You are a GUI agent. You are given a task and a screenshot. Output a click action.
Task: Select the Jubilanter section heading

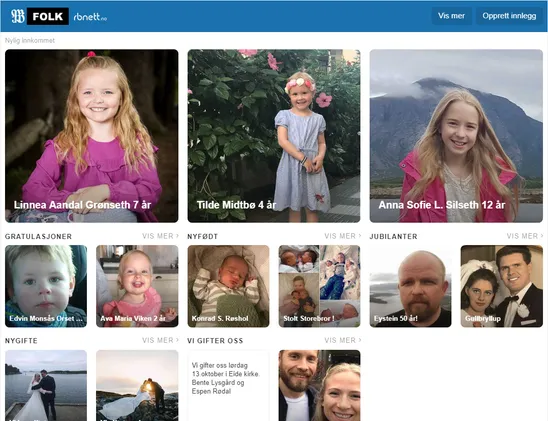[x=394, y=237]
